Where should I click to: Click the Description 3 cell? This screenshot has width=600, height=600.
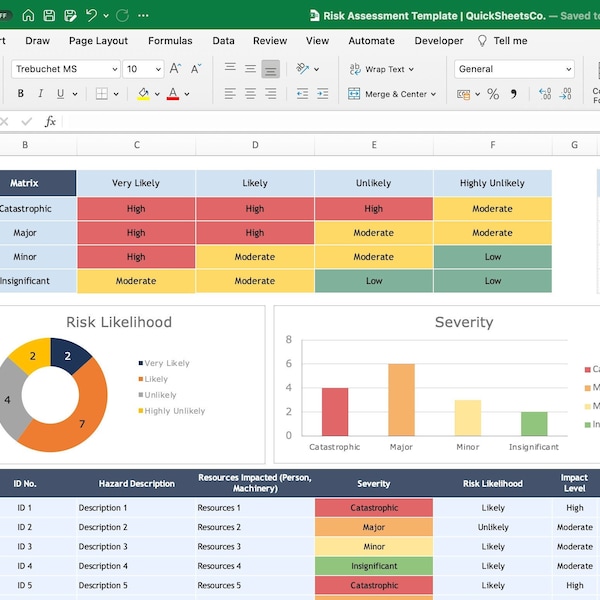point(136,546)
